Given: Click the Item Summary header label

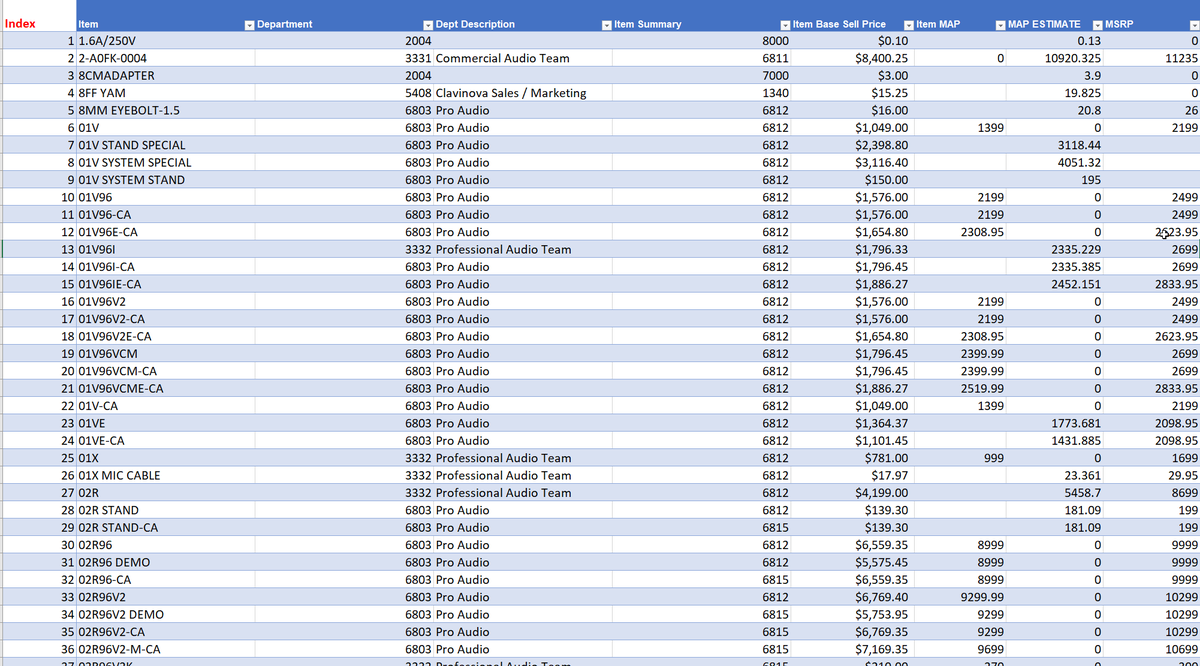Looking at the screenshot, I should (x=648, y=24).
